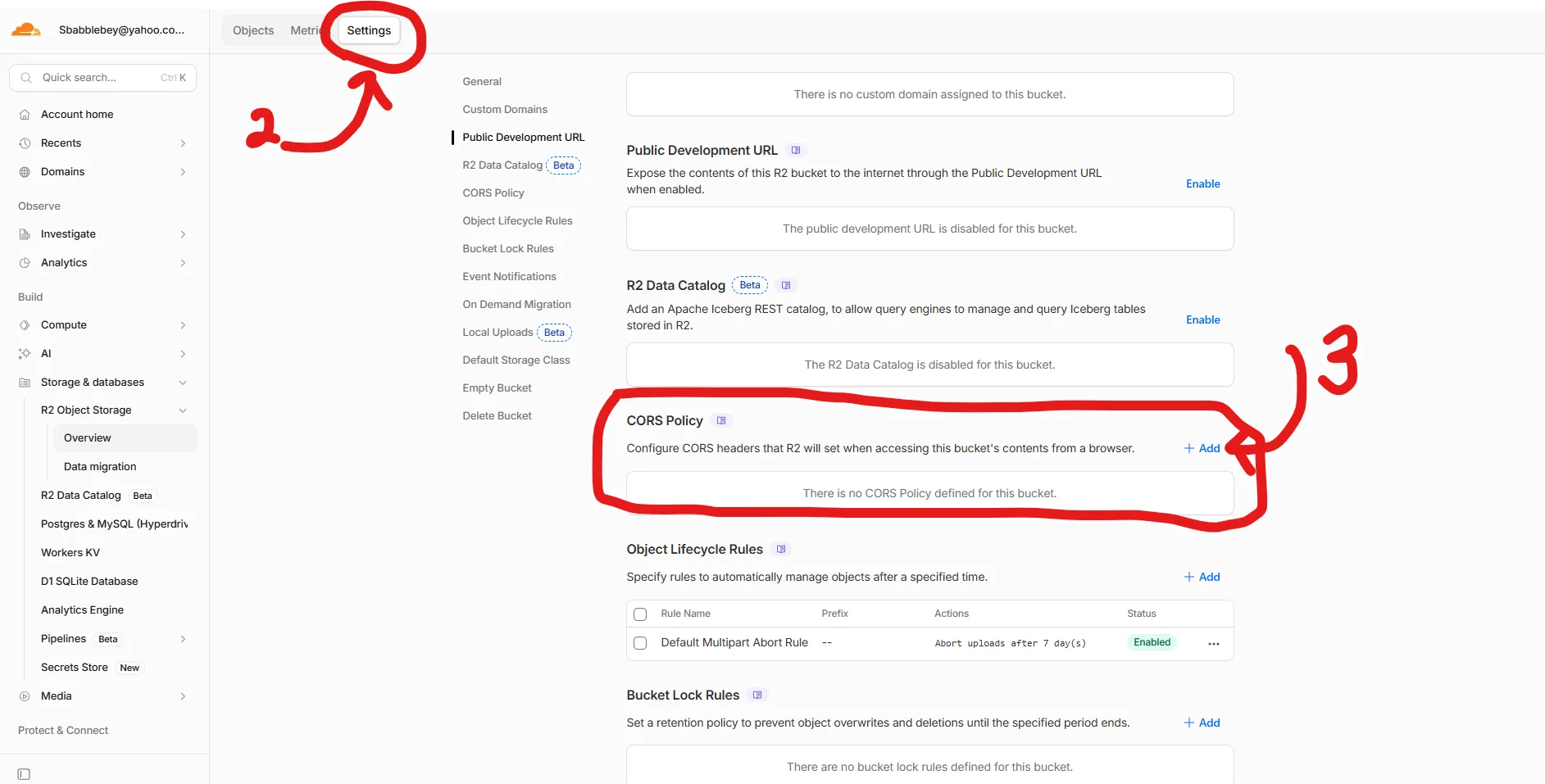Tick the select-all checkbox in Rule Name header
1545x784 pixels.
point(640,614)
